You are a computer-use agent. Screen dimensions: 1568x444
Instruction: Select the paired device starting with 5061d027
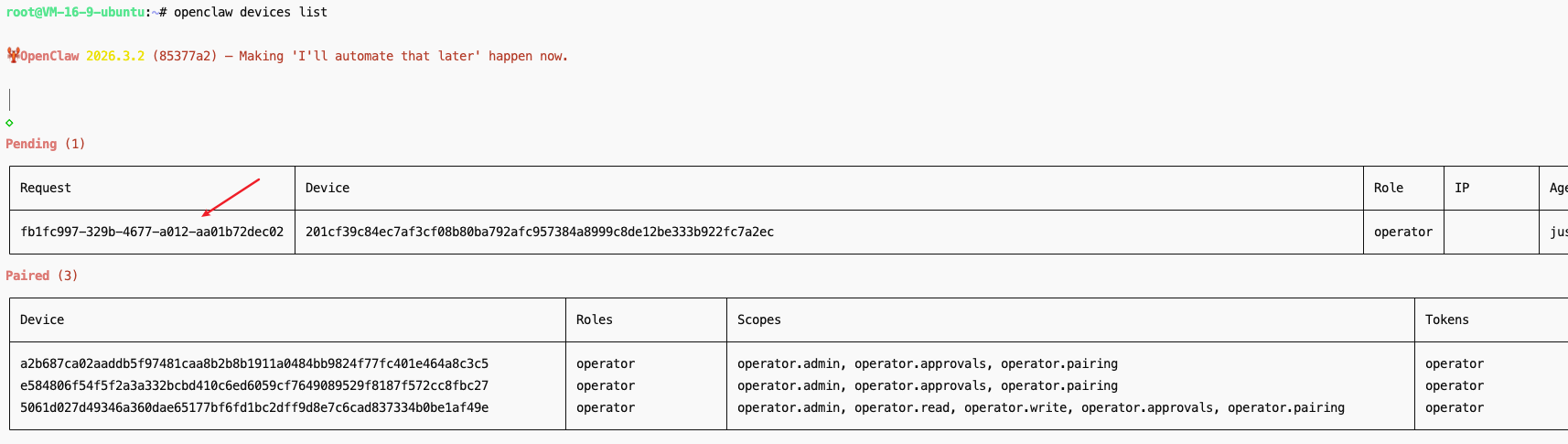(253, 407)
